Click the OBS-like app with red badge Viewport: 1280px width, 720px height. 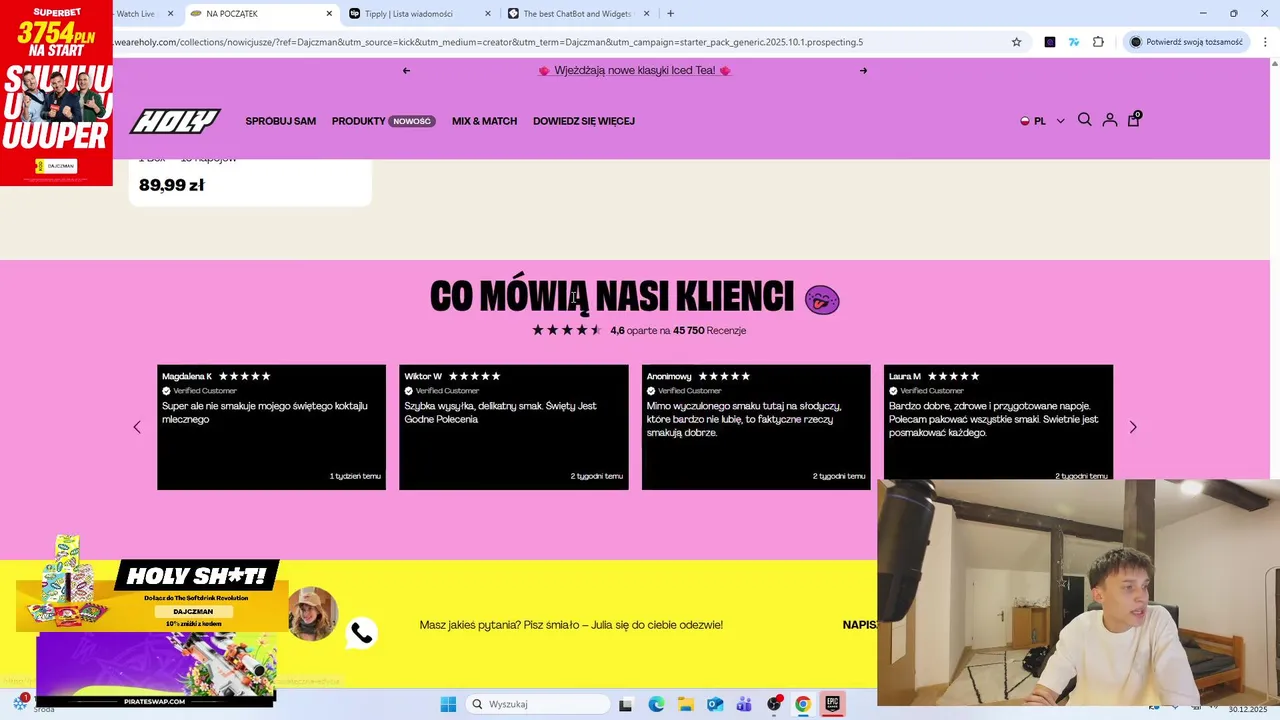click(x=773, y=704)
